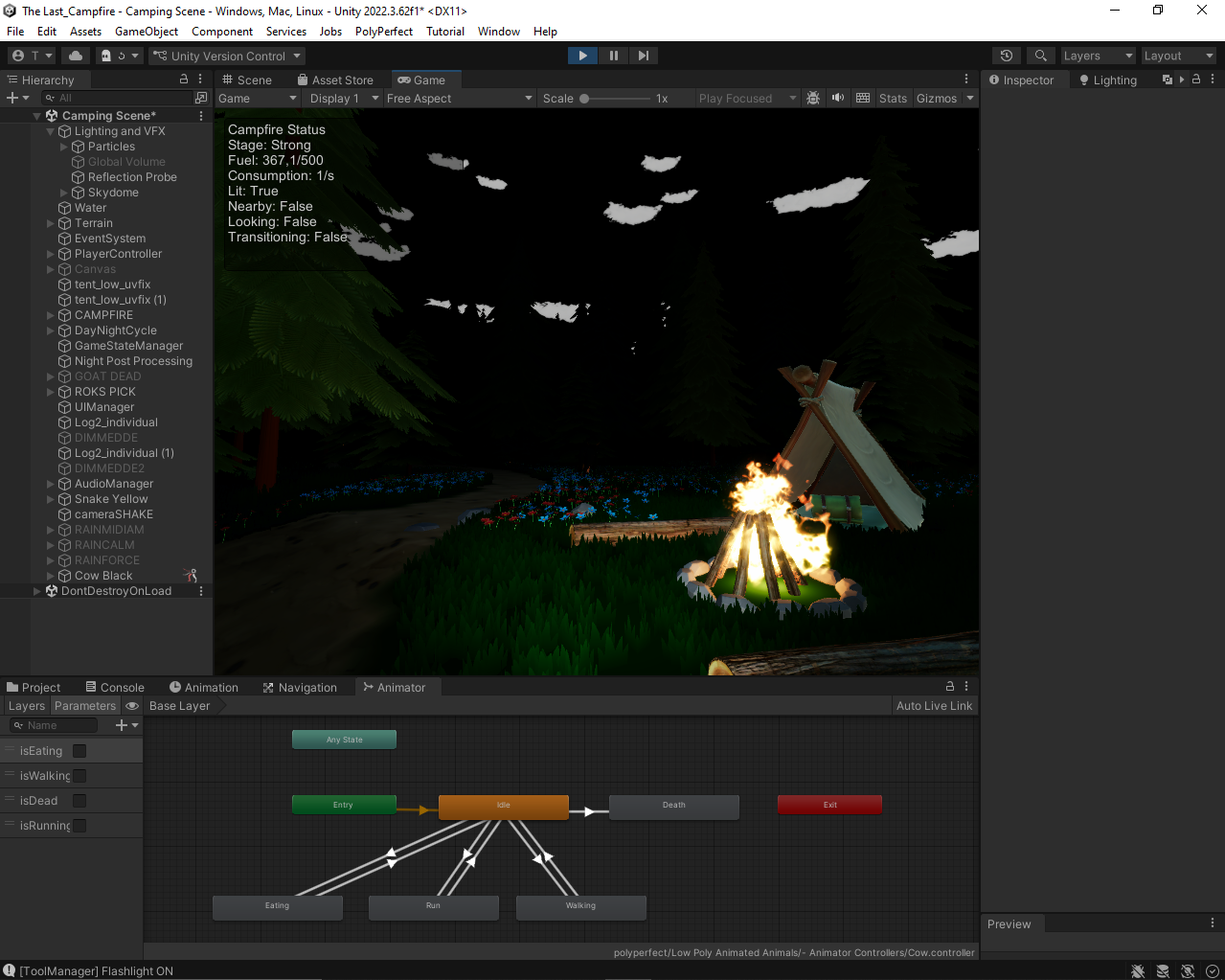Image resolution: width=1225 pixels, height=980 pixels.
Task: Click the Hierarchy panel lock icon
Action: (184, 80)
